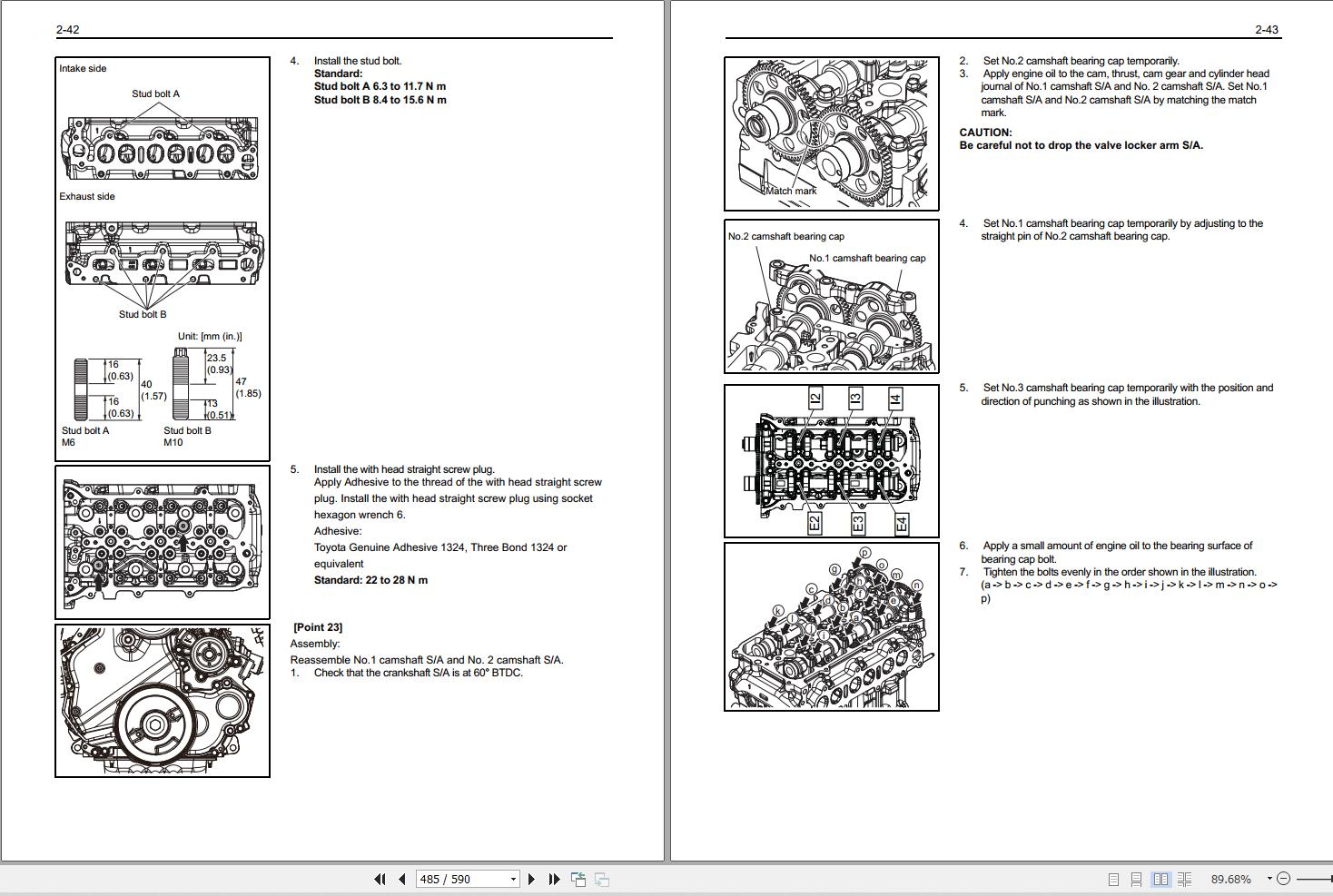This screenshot has width=1333, height=896.
Task: Open the page number dropdown
Action: [x=513, y=879]
